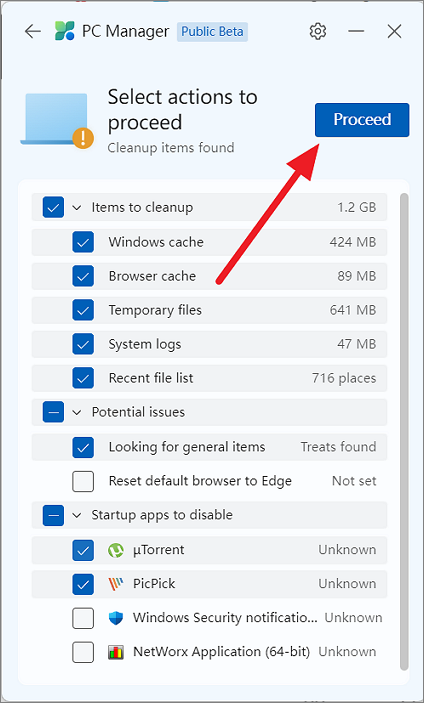Click the Proceed button
The image size is (424, 703).
(x=362, y=120)
